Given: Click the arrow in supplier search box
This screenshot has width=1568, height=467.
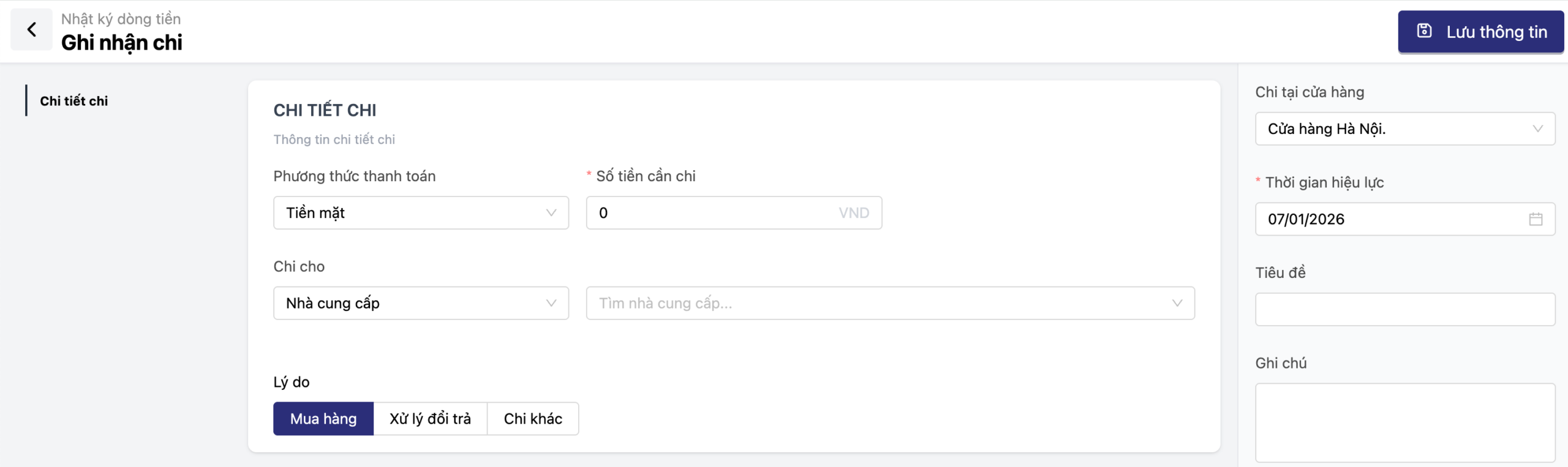Looking at the screenshot, I should coord(1177,304).
